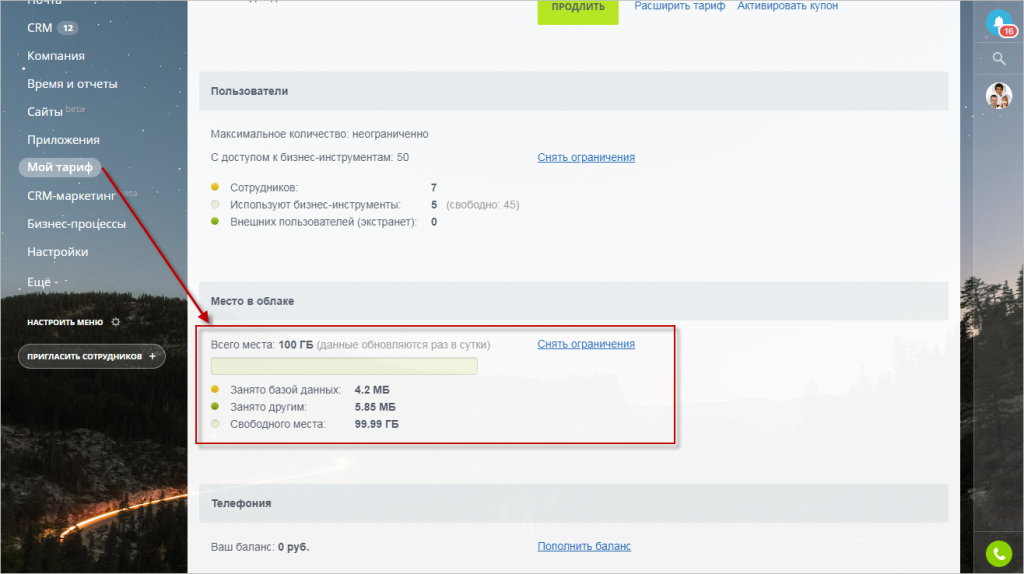Click the Всего места 100 ГБ text
Screen dimensions: 1024x574
tap(262, 345)
